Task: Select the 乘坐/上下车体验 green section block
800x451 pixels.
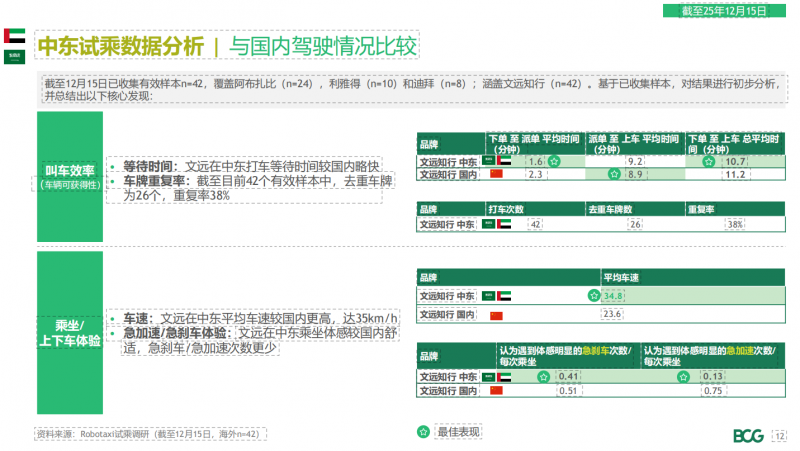Action: (70, 332)
